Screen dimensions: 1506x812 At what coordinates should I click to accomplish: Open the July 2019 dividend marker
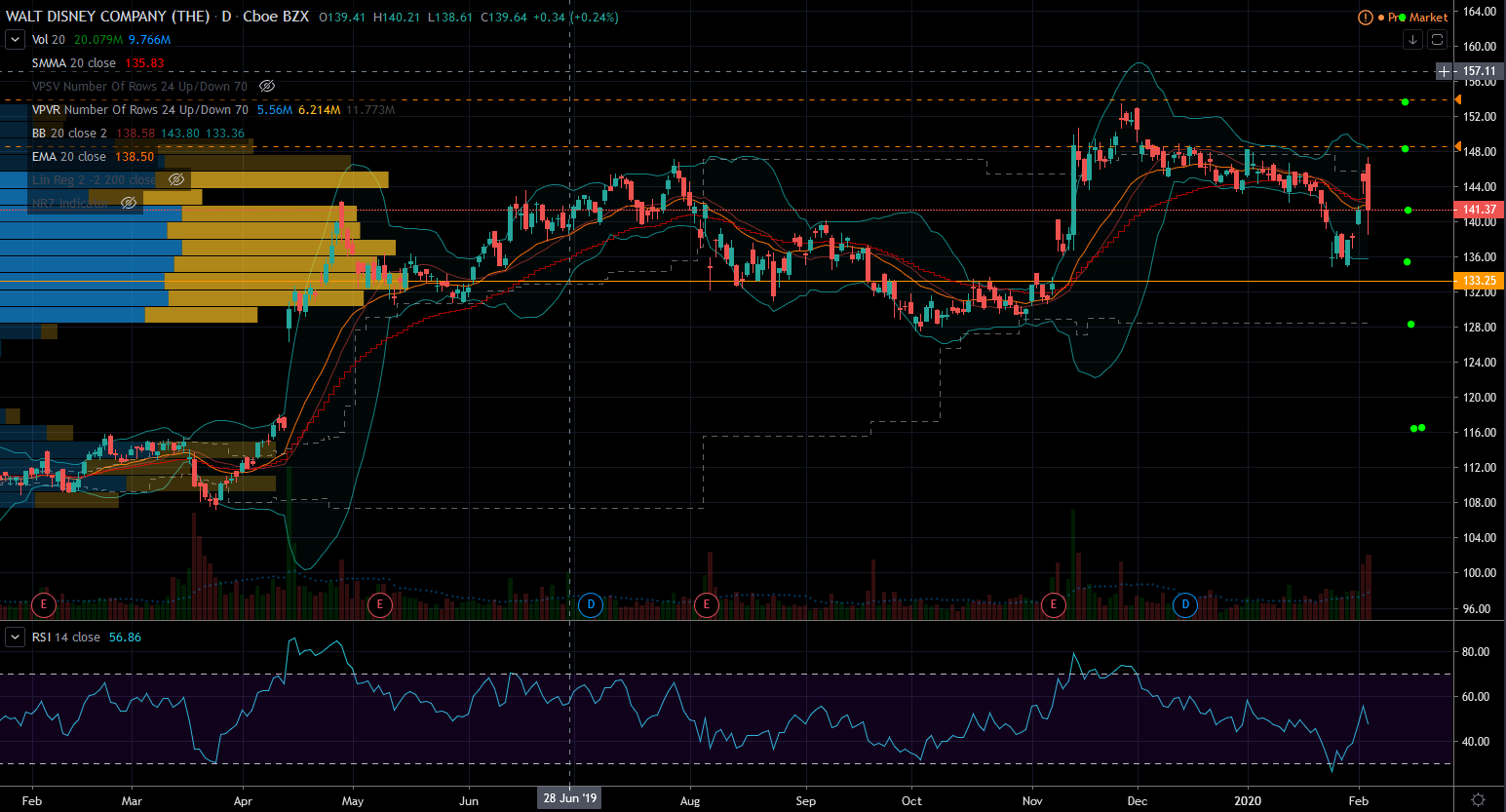pos(591,605)
